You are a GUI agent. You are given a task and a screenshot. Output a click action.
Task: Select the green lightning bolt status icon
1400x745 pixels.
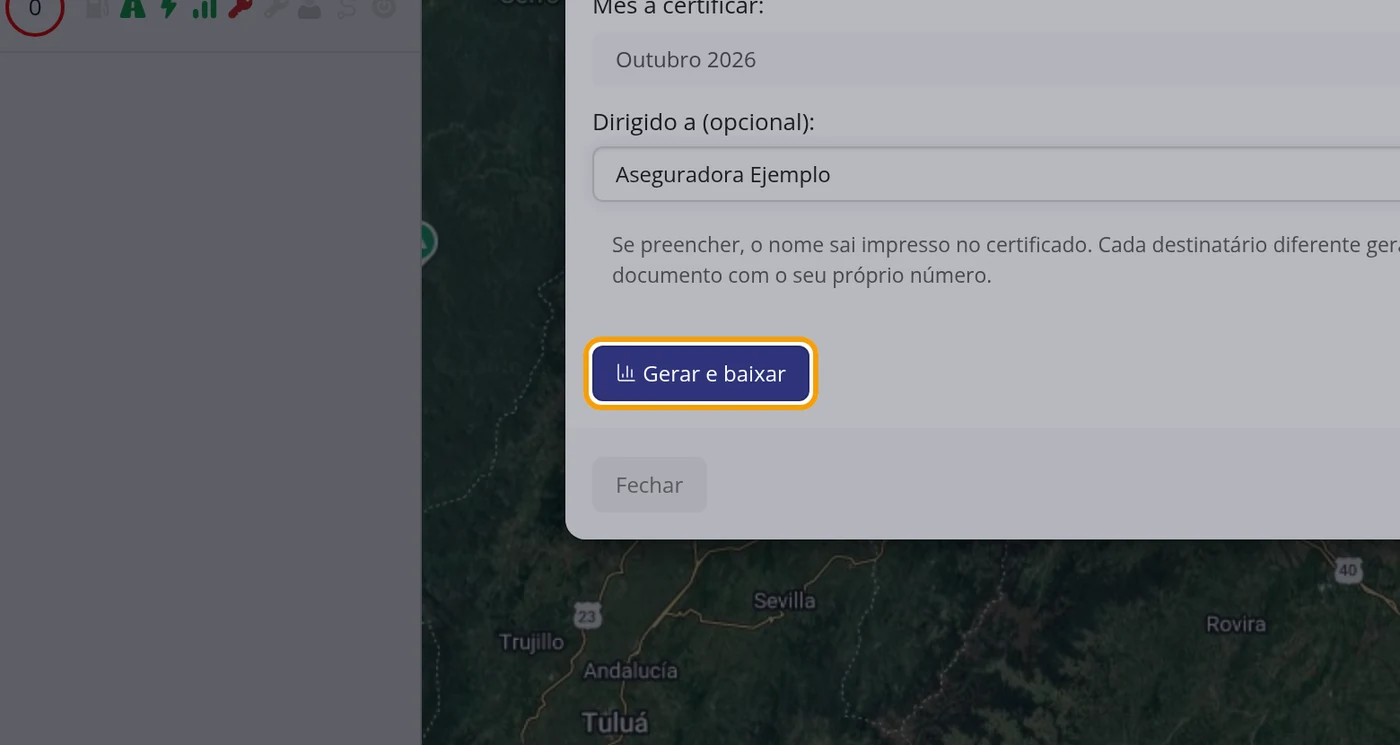point(168,8)
